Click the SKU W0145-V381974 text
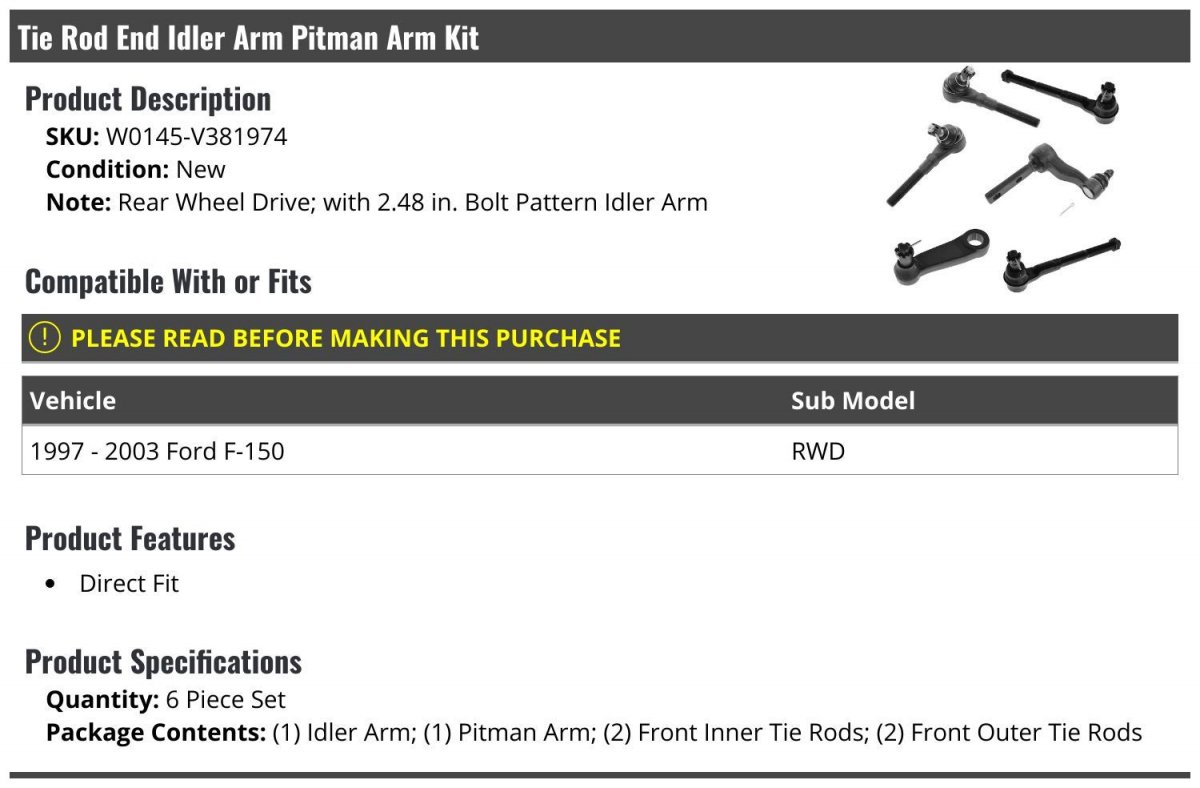Viewport: 1200px width, 788px height. tap(167, 137)
